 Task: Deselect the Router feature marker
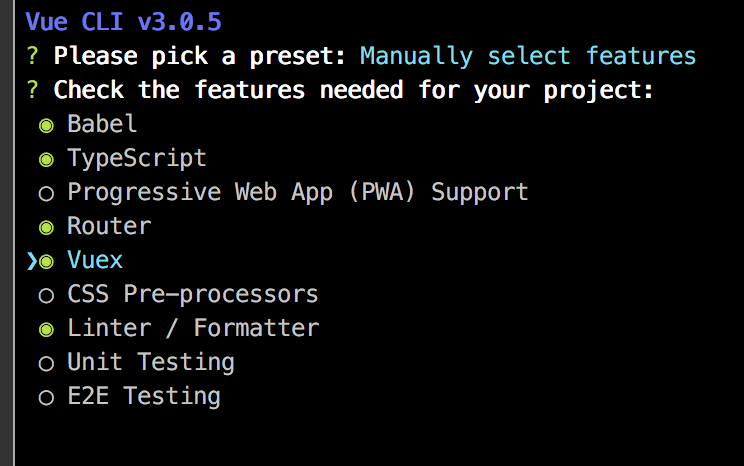(45, 227)
